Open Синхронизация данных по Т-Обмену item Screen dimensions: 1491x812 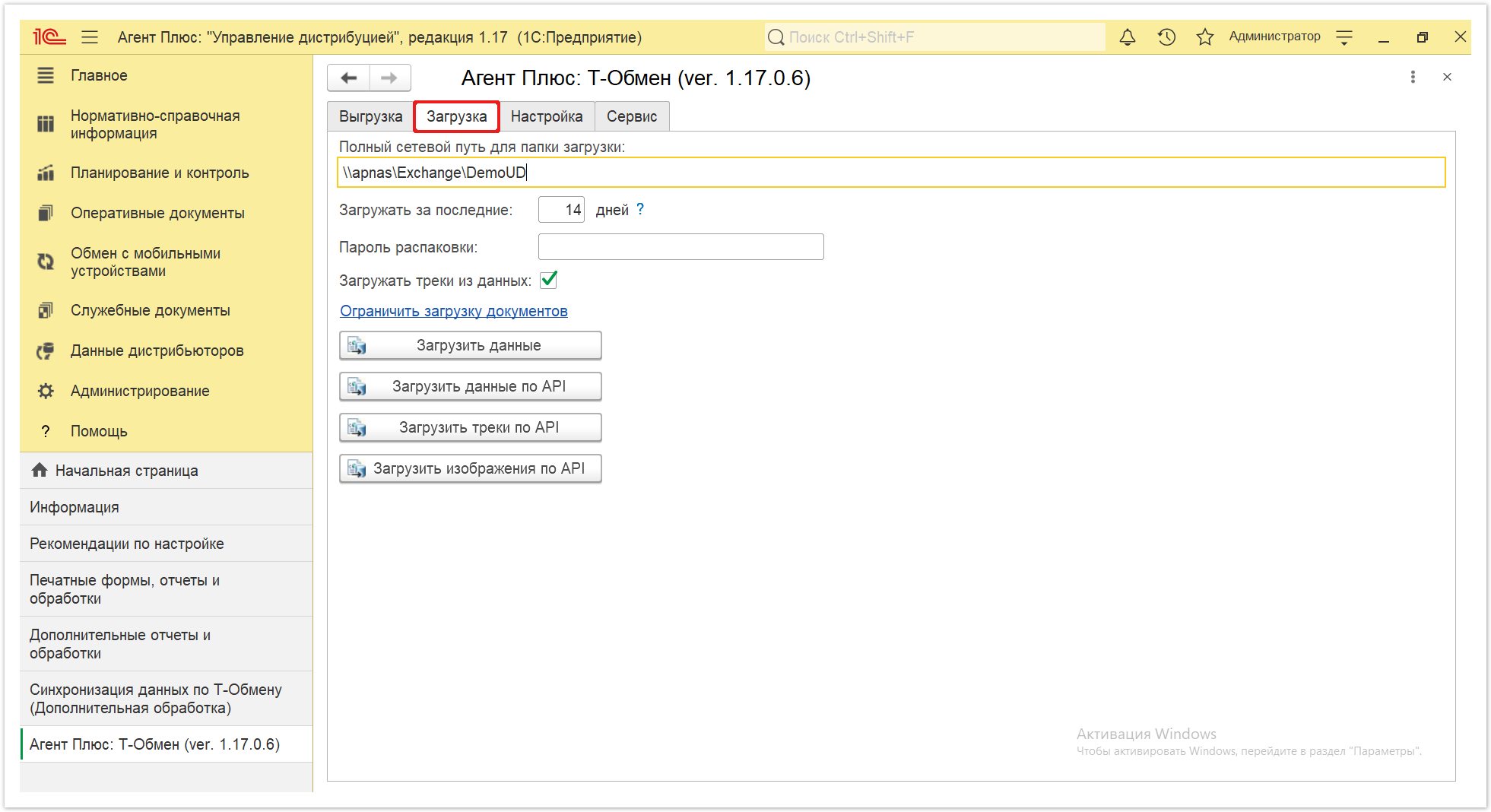167,699
